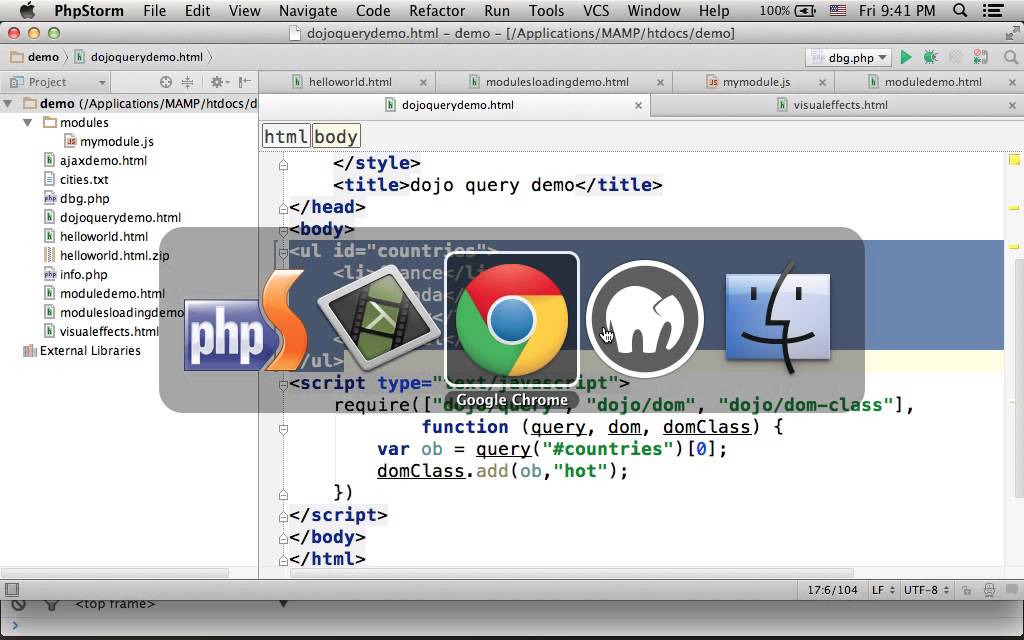Open the dbg.php run configuration dropdown
The width and height of the screenshot is (1024, 640).
tap(848, 57)
